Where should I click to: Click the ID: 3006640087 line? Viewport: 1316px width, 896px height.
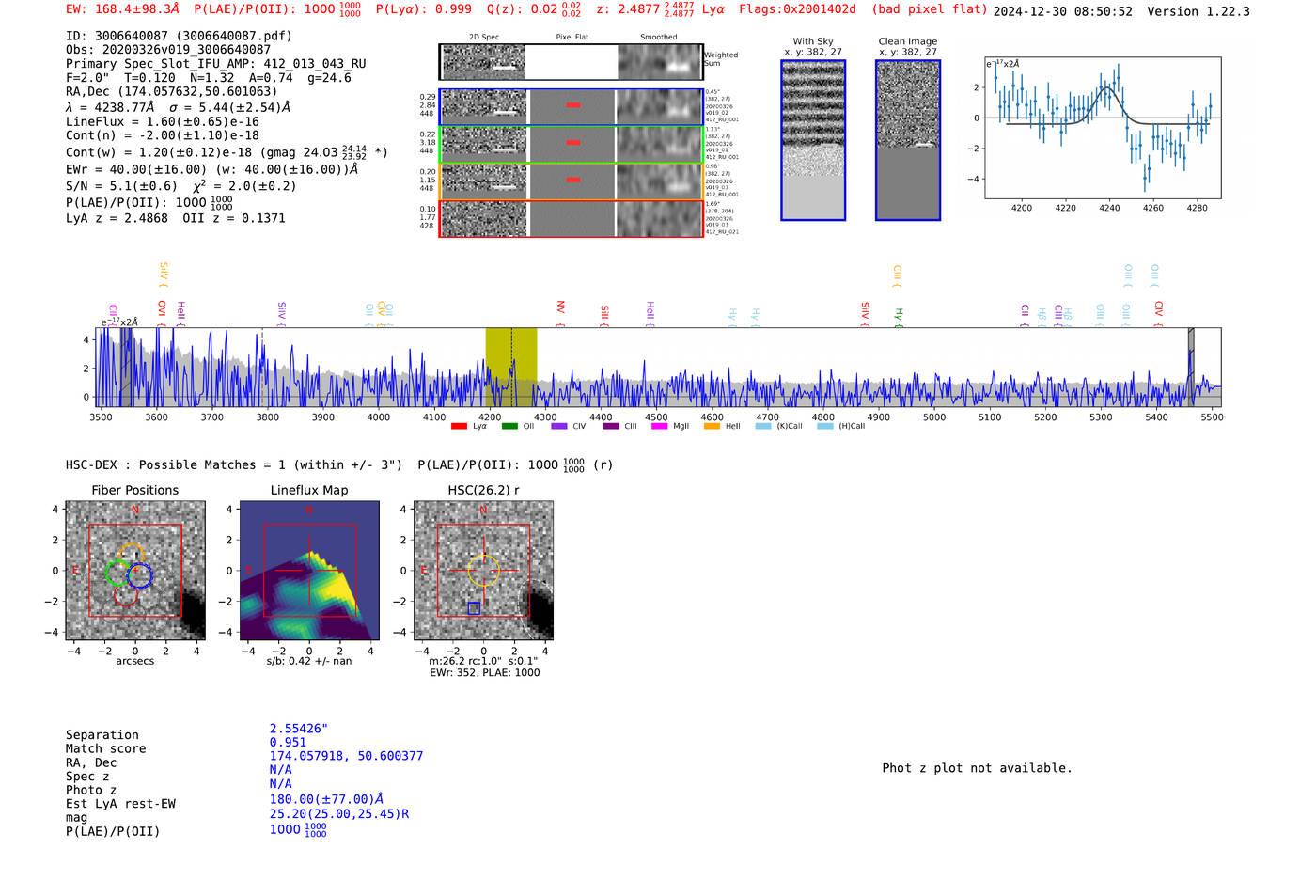click(x=179, y=36)
